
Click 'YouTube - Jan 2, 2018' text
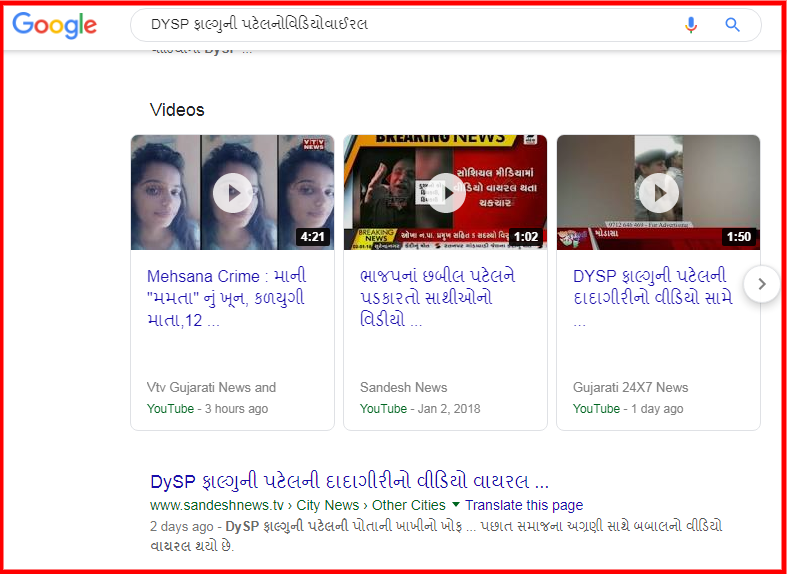click(x=420, y=409)
